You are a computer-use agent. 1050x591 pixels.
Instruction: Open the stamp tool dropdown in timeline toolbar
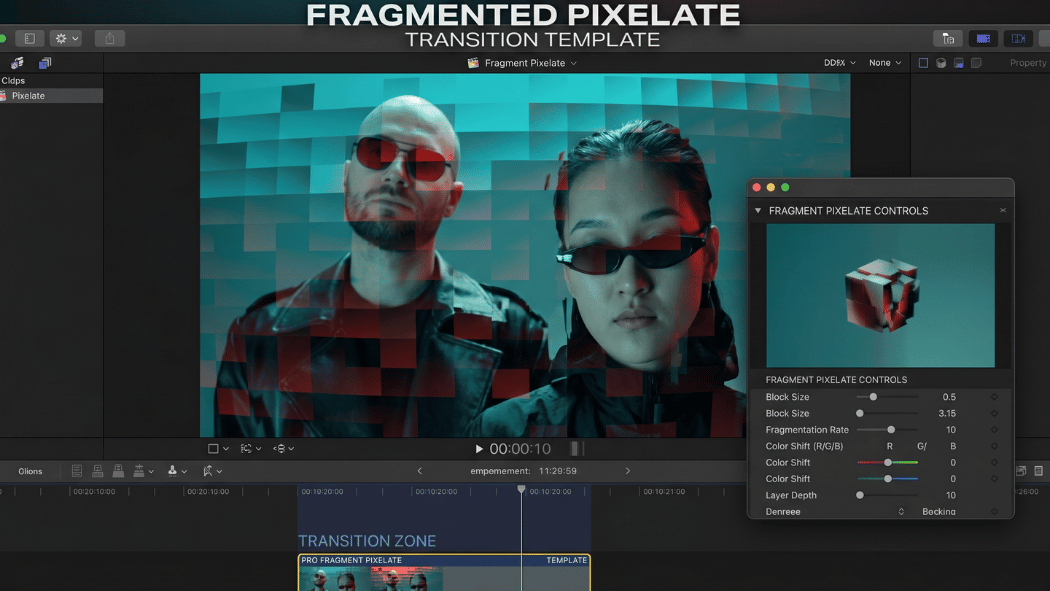point(177,471)
